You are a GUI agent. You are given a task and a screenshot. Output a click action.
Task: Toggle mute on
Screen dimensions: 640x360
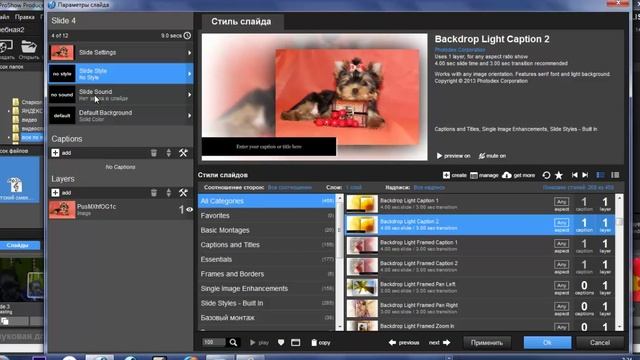[492, 156]
